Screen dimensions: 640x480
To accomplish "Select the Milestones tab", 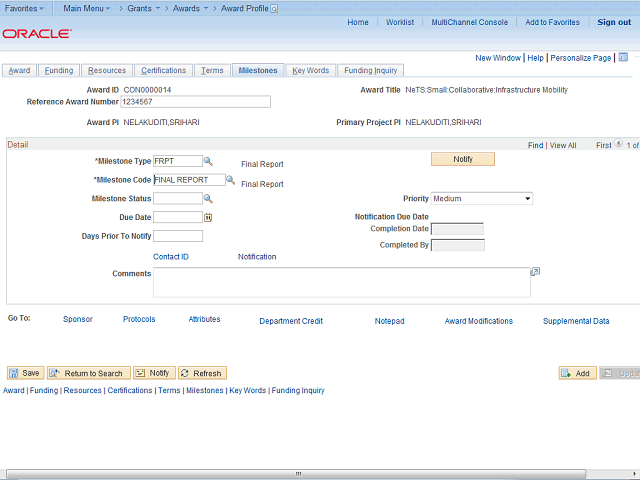I will click(258, 70).
